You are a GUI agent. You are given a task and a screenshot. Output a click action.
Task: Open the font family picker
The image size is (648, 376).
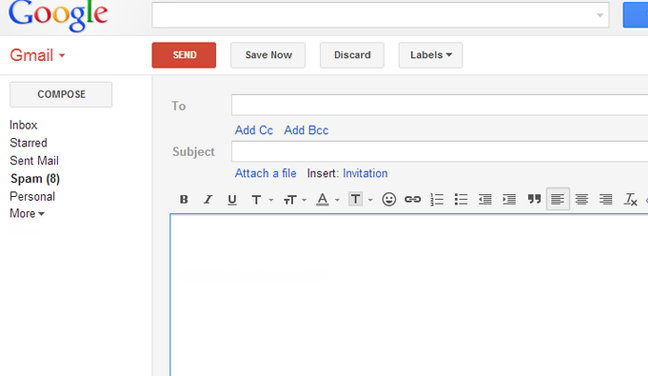[x=262, y=200]
